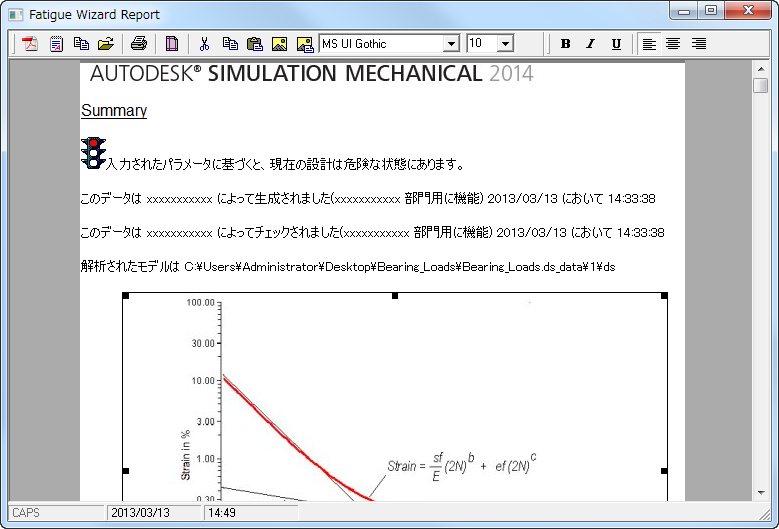Image resolution: width=779 pixels, height=529 pixels.
Task: Minimize the Fatigue Wizard Report window
Action: [x=684, y=10]
